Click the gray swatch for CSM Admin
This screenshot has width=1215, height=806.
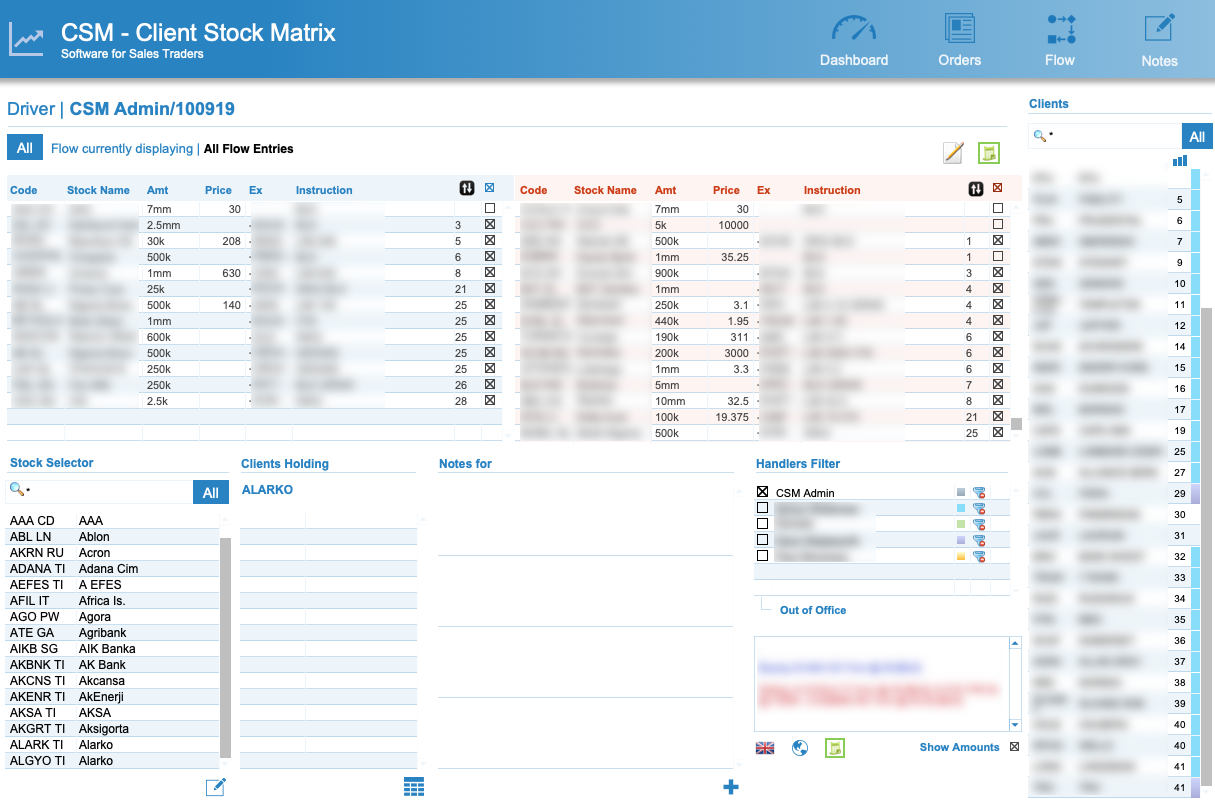[x=961, y=492]
